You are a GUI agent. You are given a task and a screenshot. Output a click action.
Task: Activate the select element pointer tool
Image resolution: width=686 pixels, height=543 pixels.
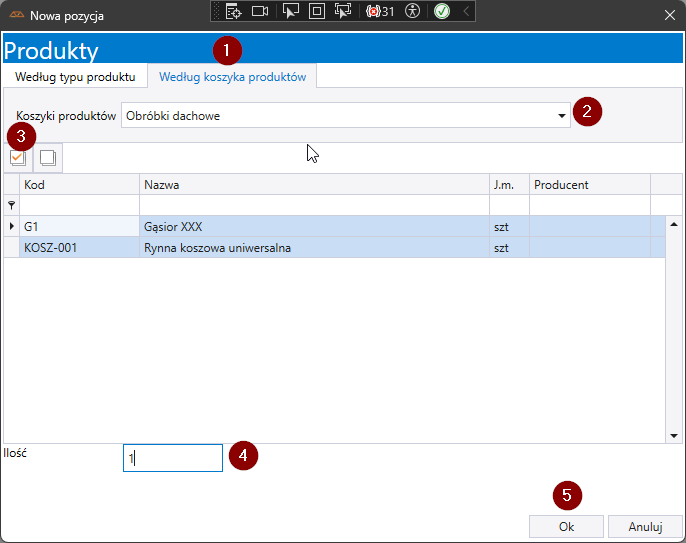click(291, 12)
